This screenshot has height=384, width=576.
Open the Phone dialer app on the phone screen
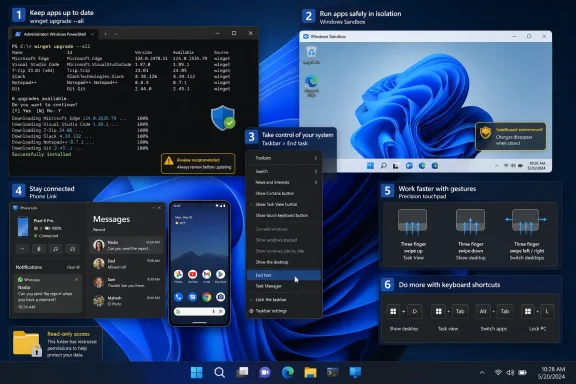179,297
